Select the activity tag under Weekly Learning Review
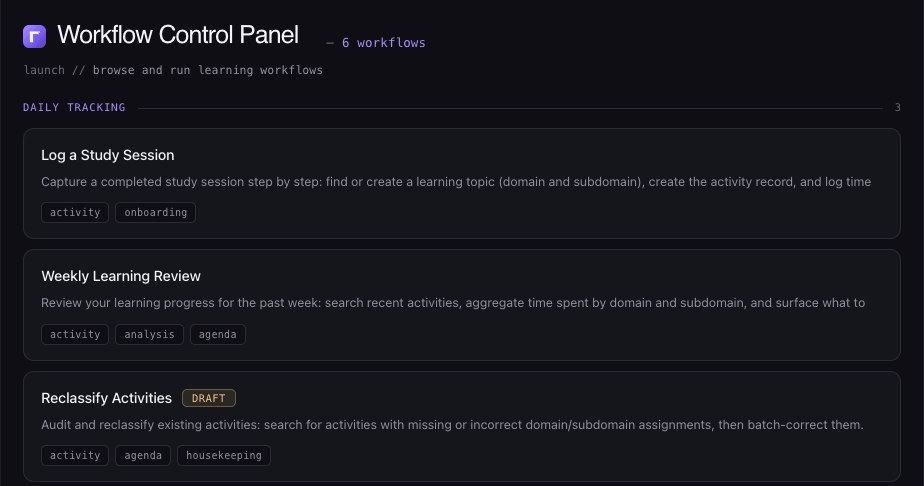Screen dimensions: 924x486 point(75,335)
